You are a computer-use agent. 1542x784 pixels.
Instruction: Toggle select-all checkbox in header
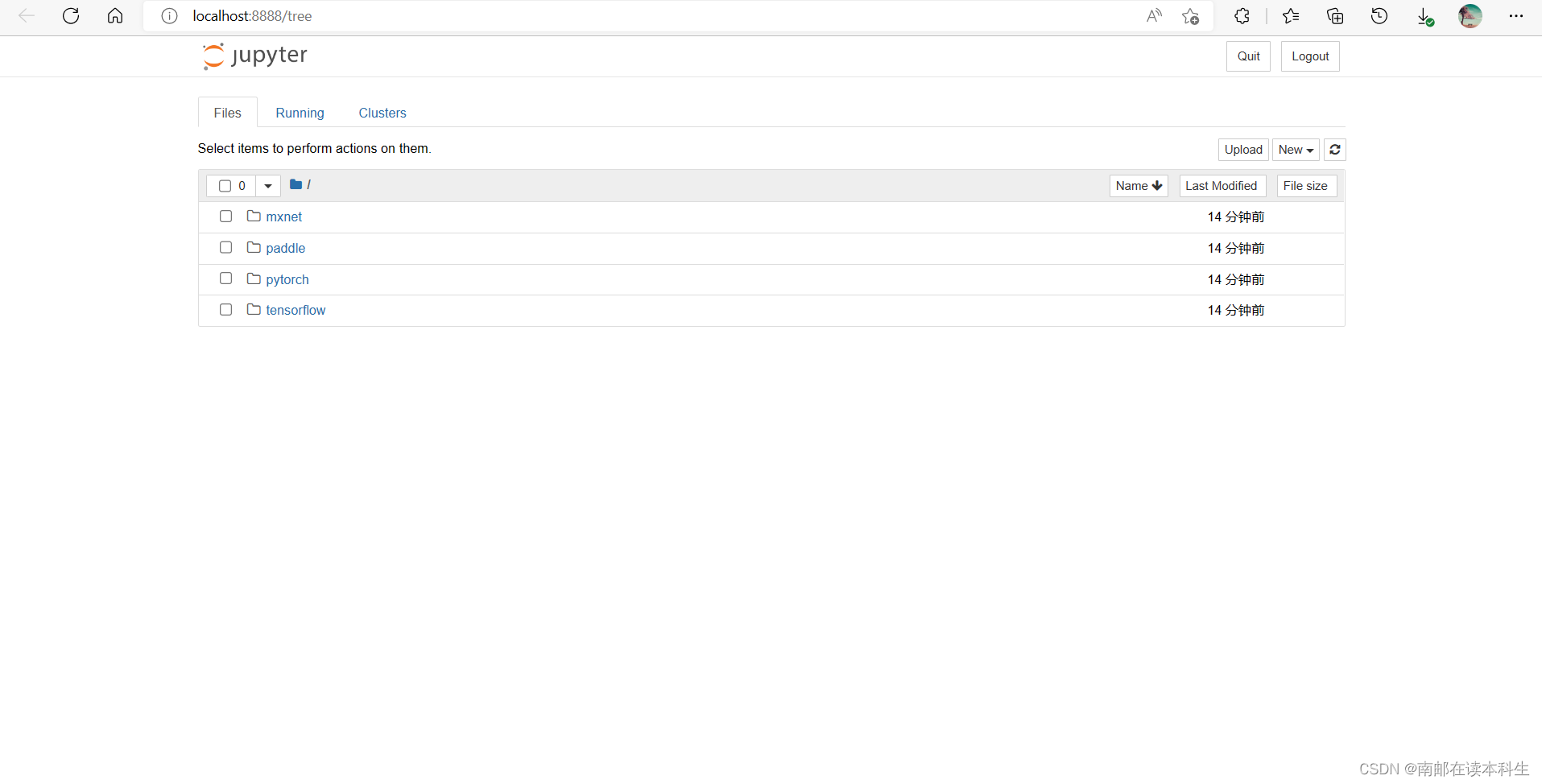point(225,186)
